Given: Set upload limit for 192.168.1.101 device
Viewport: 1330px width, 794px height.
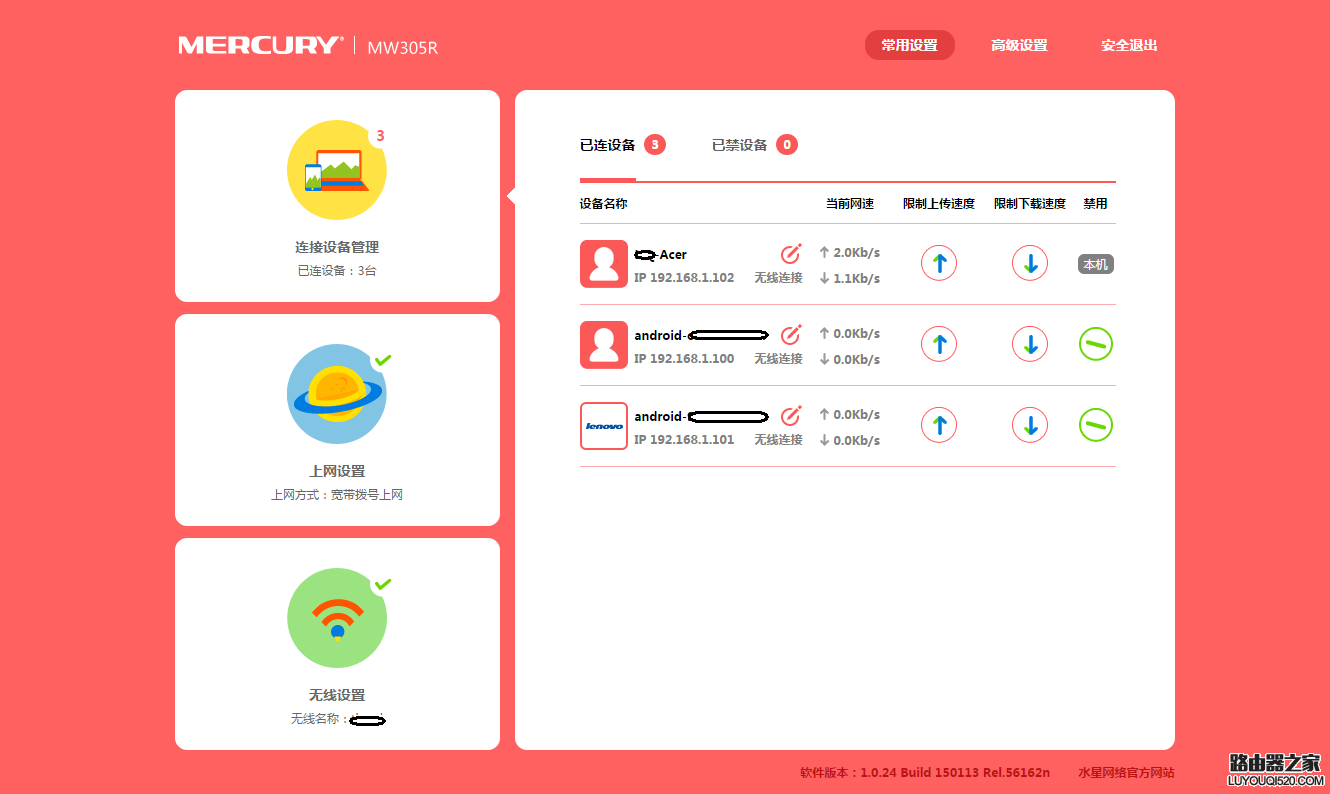Looking at the screenshot, I should tap(939, 425).
